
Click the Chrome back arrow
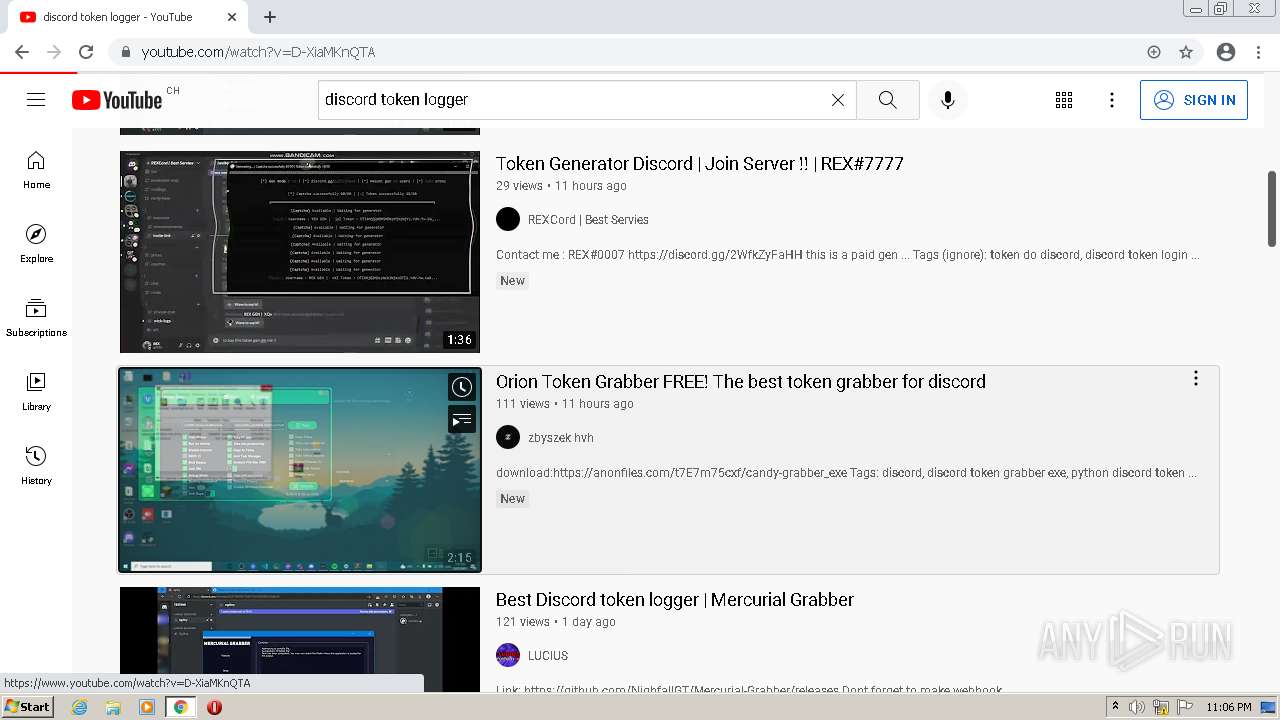[x=22, y=52]
